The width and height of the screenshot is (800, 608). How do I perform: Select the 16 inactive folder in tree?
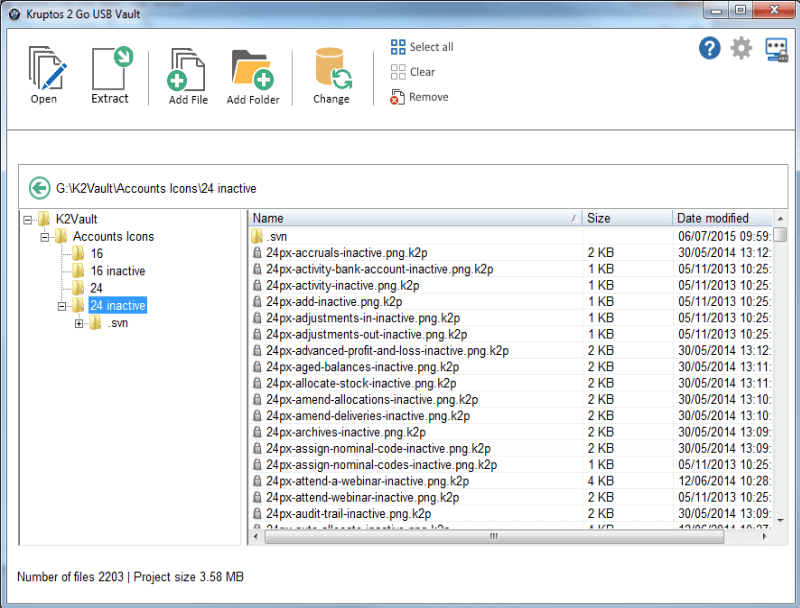(x=117, y=271)
